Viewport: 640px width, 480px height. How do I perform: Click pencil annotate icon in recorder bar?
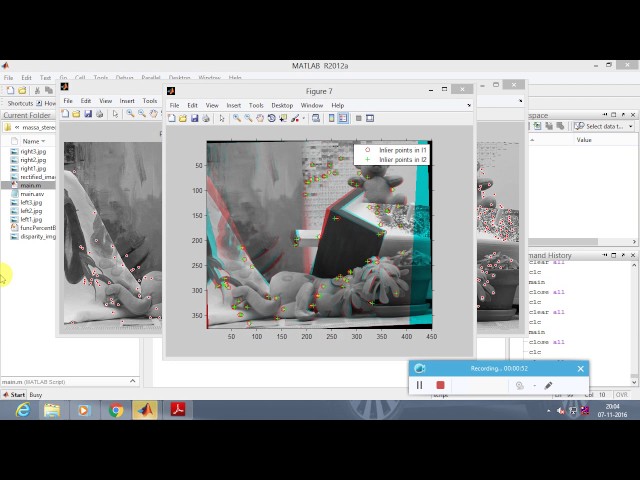pyautogui.click(x=548, y=385)
